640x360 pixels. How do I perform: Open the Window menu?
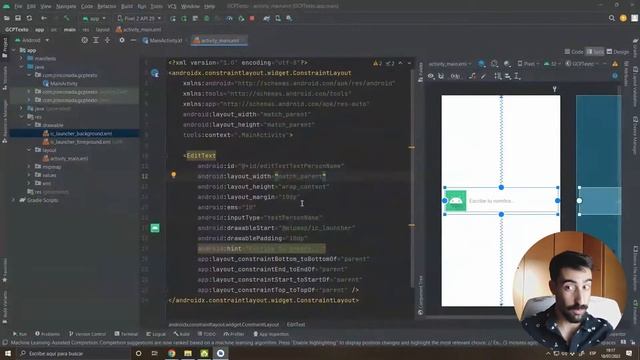[190, 6]
